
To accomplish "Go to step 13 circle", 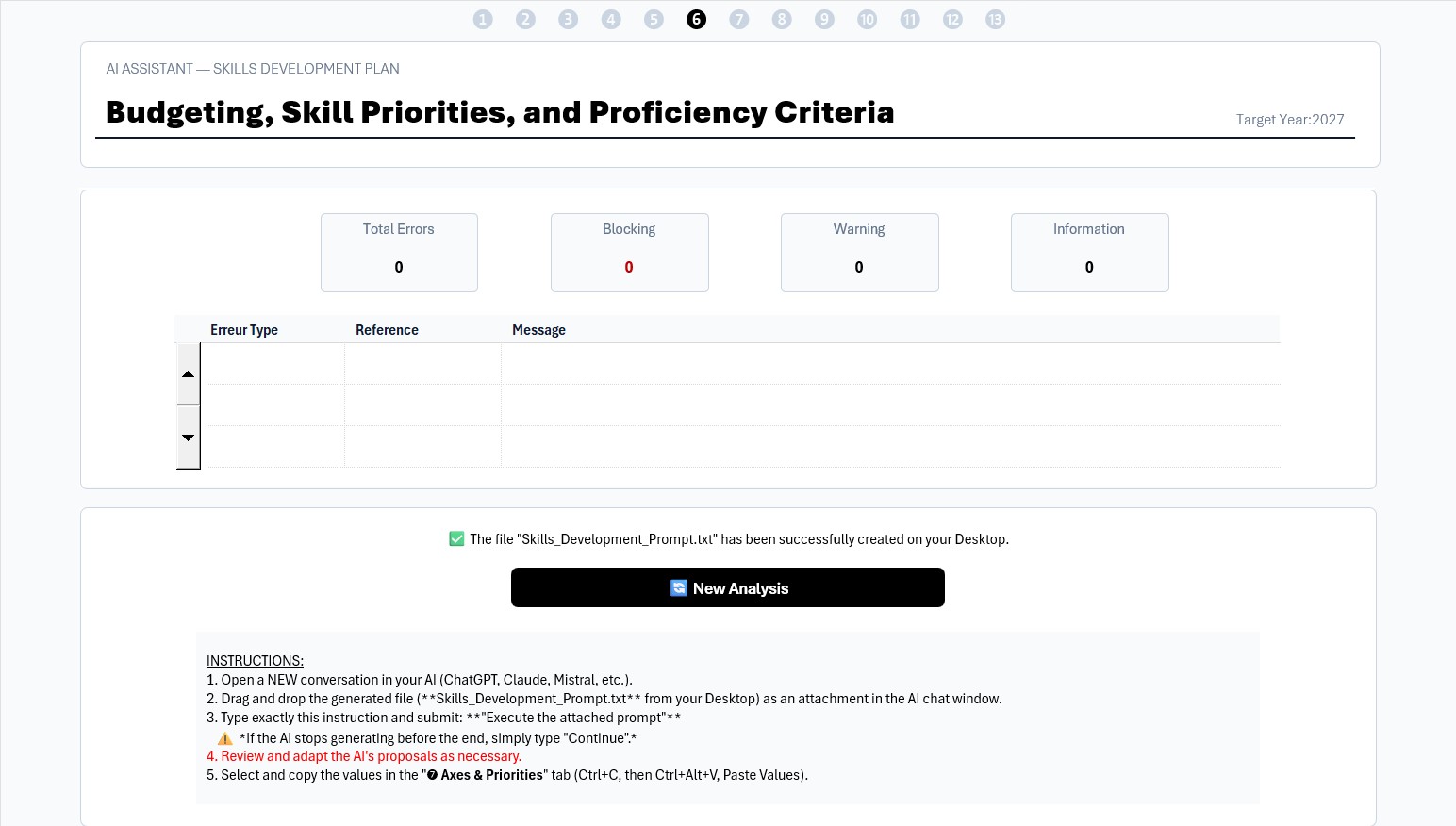I will 995,19.
